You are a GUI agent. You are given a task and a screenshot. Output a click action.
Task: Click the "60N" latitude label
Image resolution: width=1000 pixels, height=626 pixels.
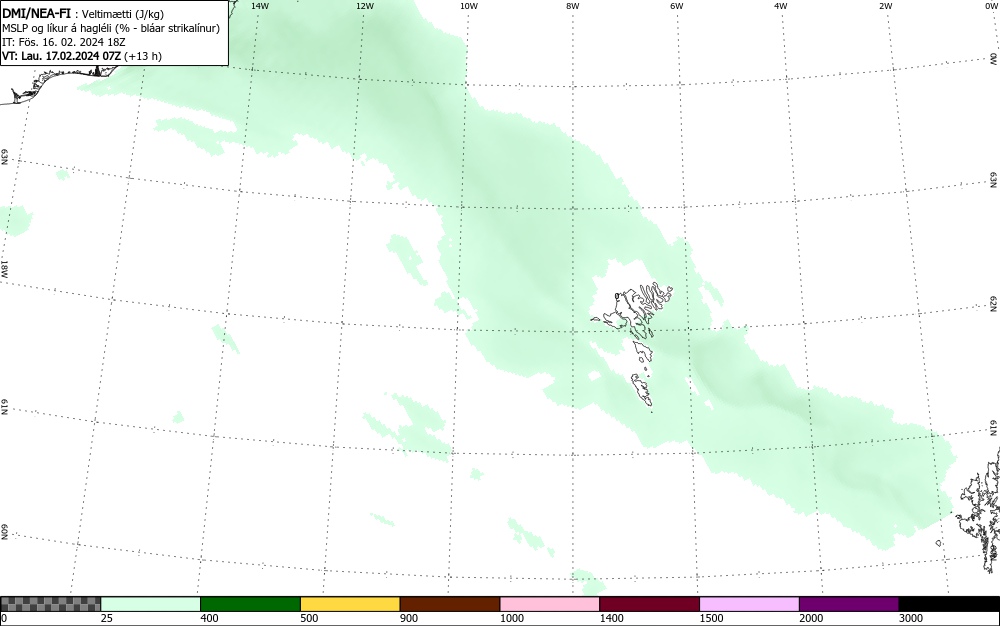point(4,533)
